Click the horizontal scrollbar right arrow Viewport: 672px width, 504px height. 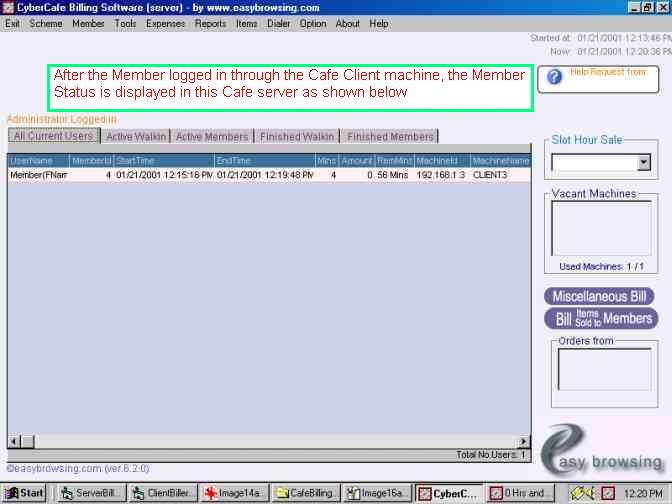(x=523, y=441)
